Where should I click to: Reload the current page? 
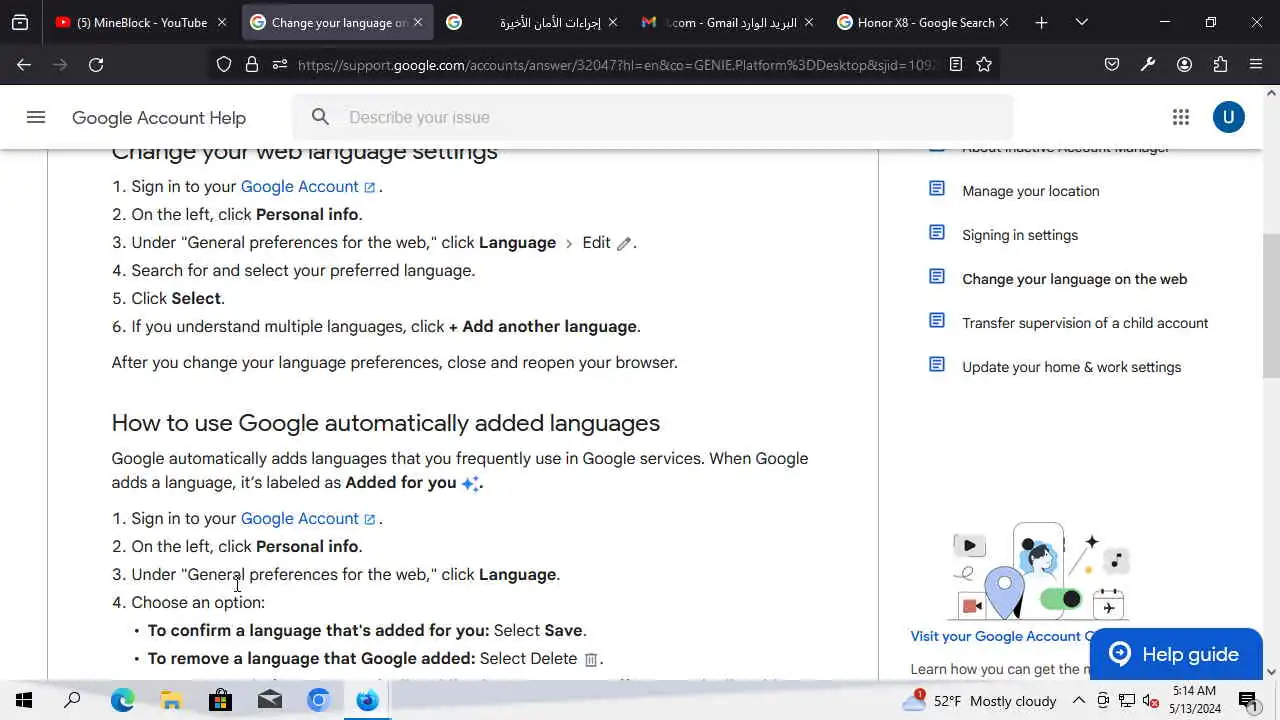click(x=96, y=64)
